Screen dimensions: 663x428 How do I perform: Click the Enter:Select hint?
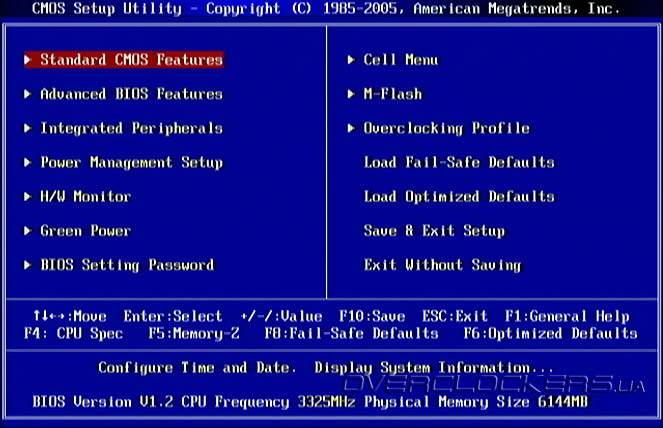173,316
